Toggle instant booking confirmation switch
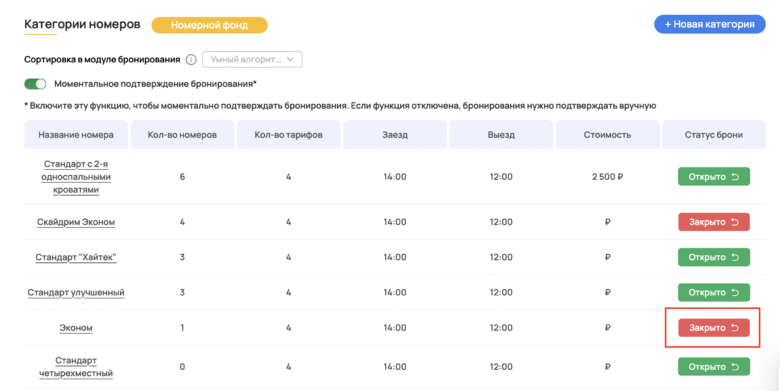This screenshot has height=391, width=780. click(35, 84)
